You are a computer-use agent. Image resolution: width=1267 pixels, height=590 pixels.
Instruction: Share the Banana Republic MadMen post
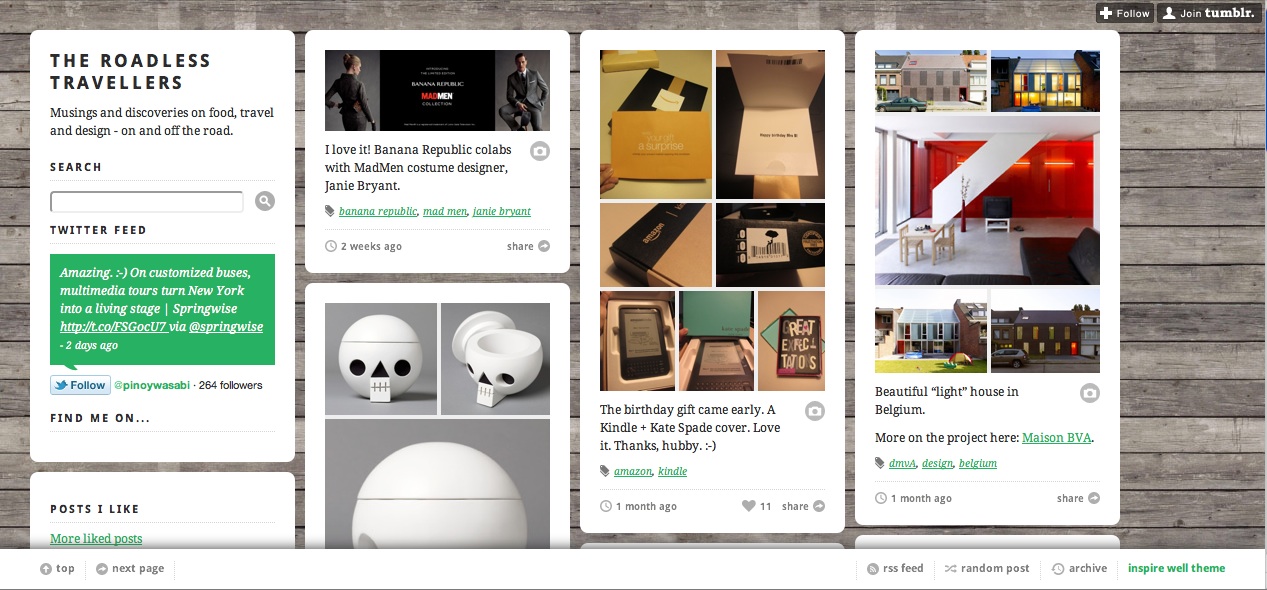point(528,246)
